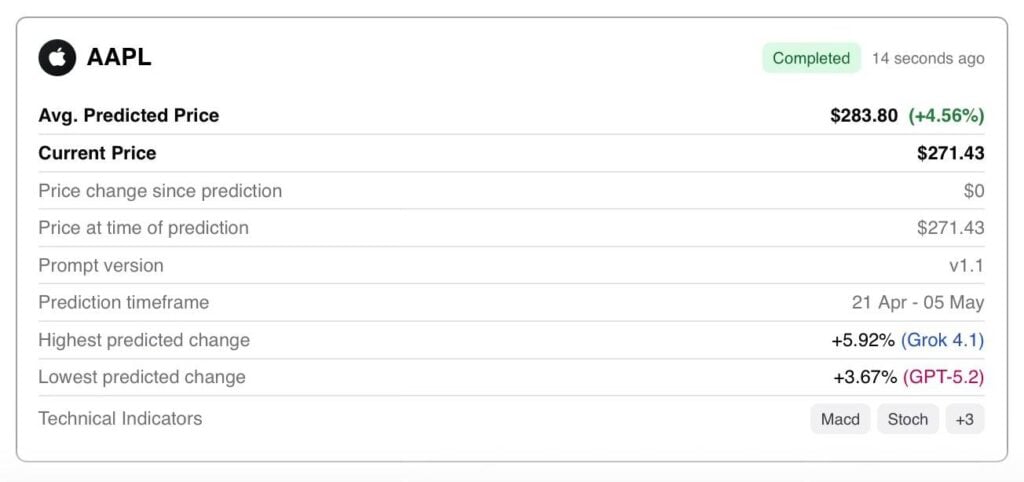This screenshot has height=482, width=1024.
Task: Expand the +3 more indicators tag
Action: [x=964, y=419]
